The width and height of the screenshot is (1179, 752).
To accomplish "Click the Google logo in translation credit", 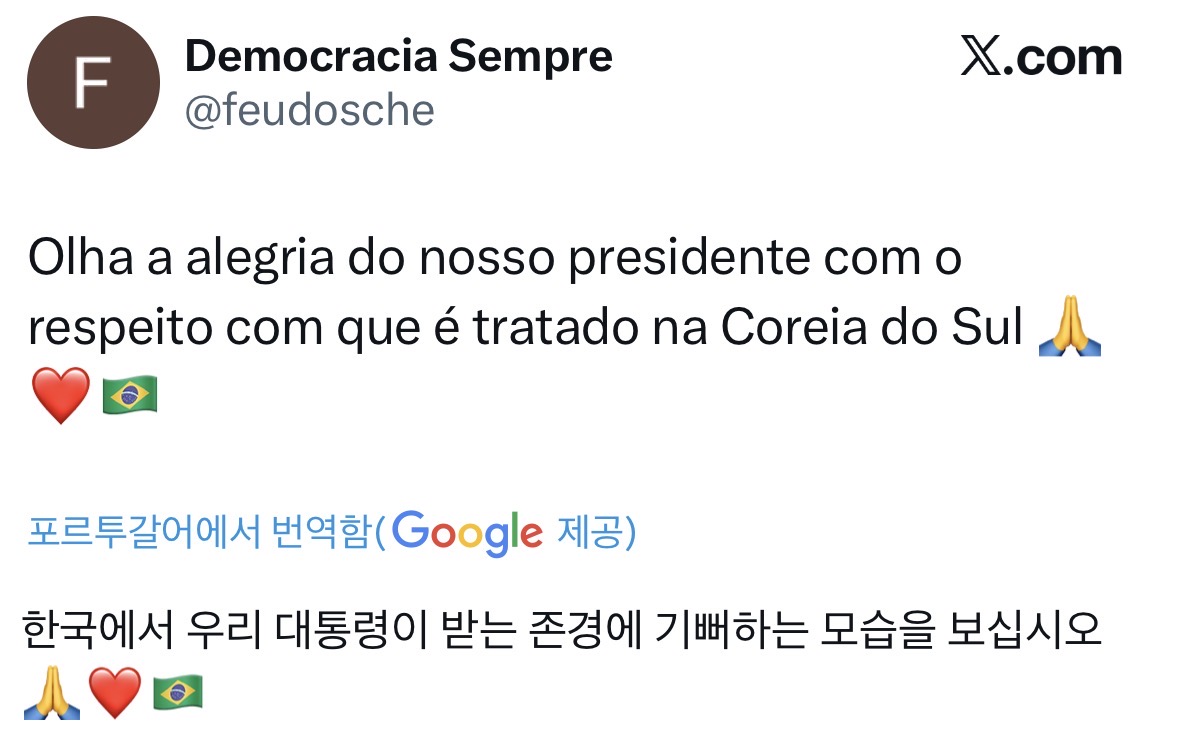I will click(467, 533).
